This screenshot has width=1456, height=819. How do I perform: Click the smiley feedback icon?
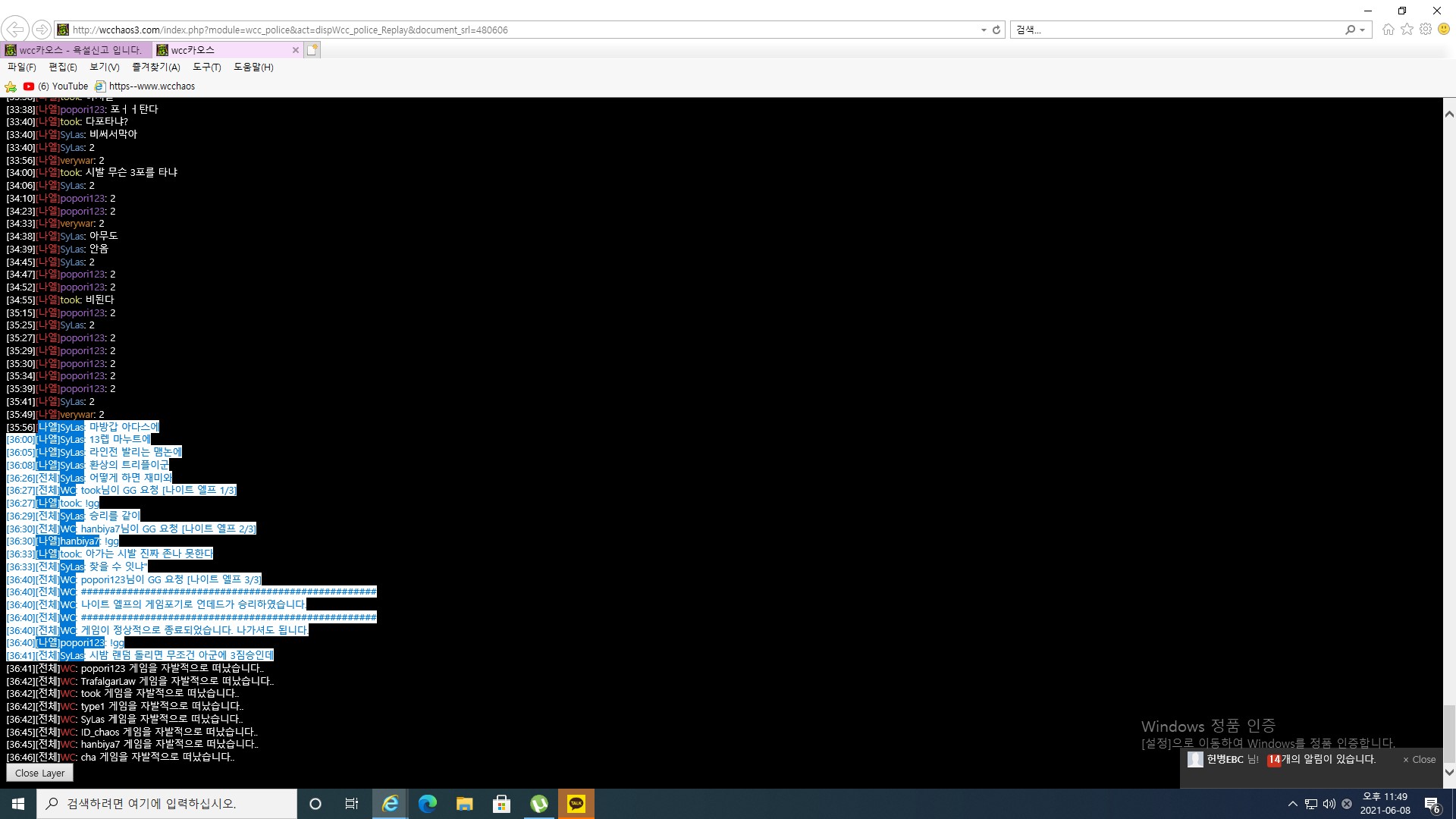click(x=1444, y=29)
